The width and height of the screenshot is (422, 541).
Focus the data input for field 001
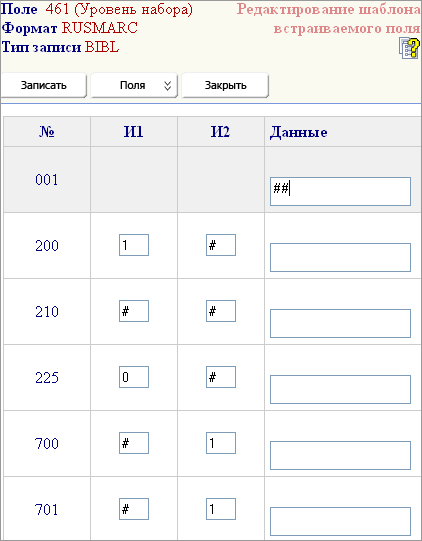click(340, 191)
